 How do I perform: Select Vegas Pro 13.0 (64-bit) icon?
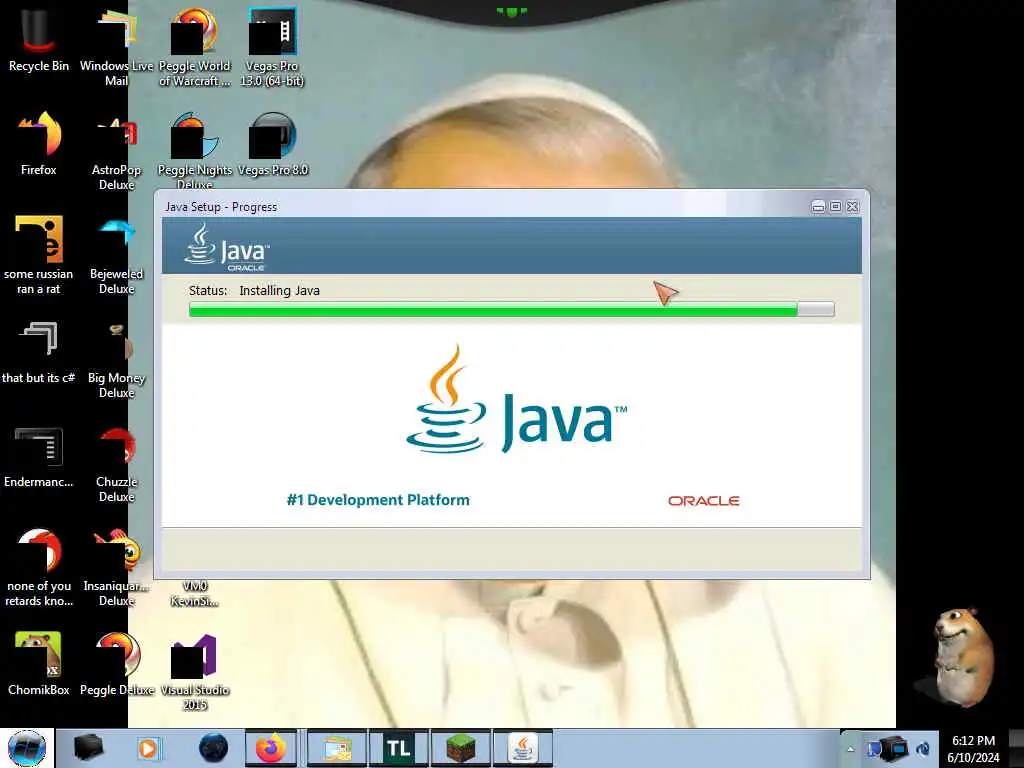(x=272, y=47)
